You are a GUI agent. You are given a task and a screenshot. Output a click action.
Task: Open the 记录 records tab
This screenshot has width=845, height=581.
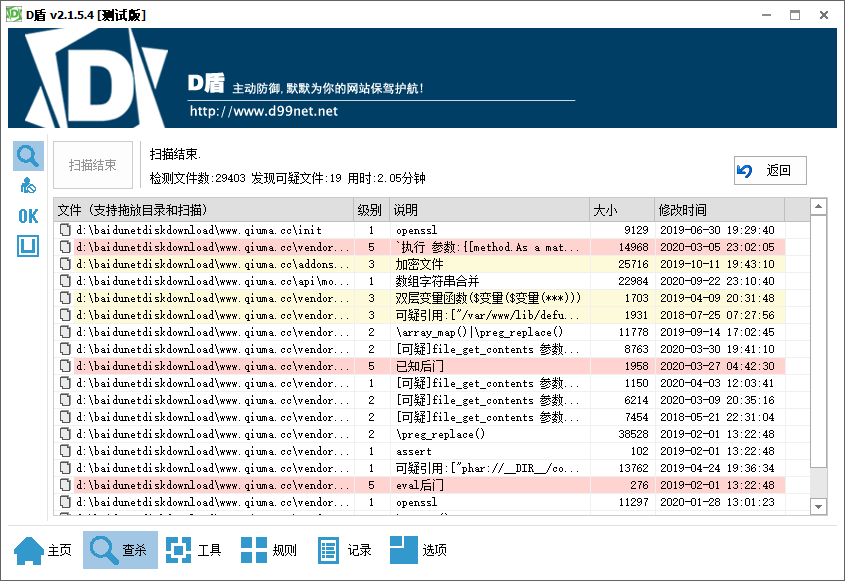click(x=344, y=550)
